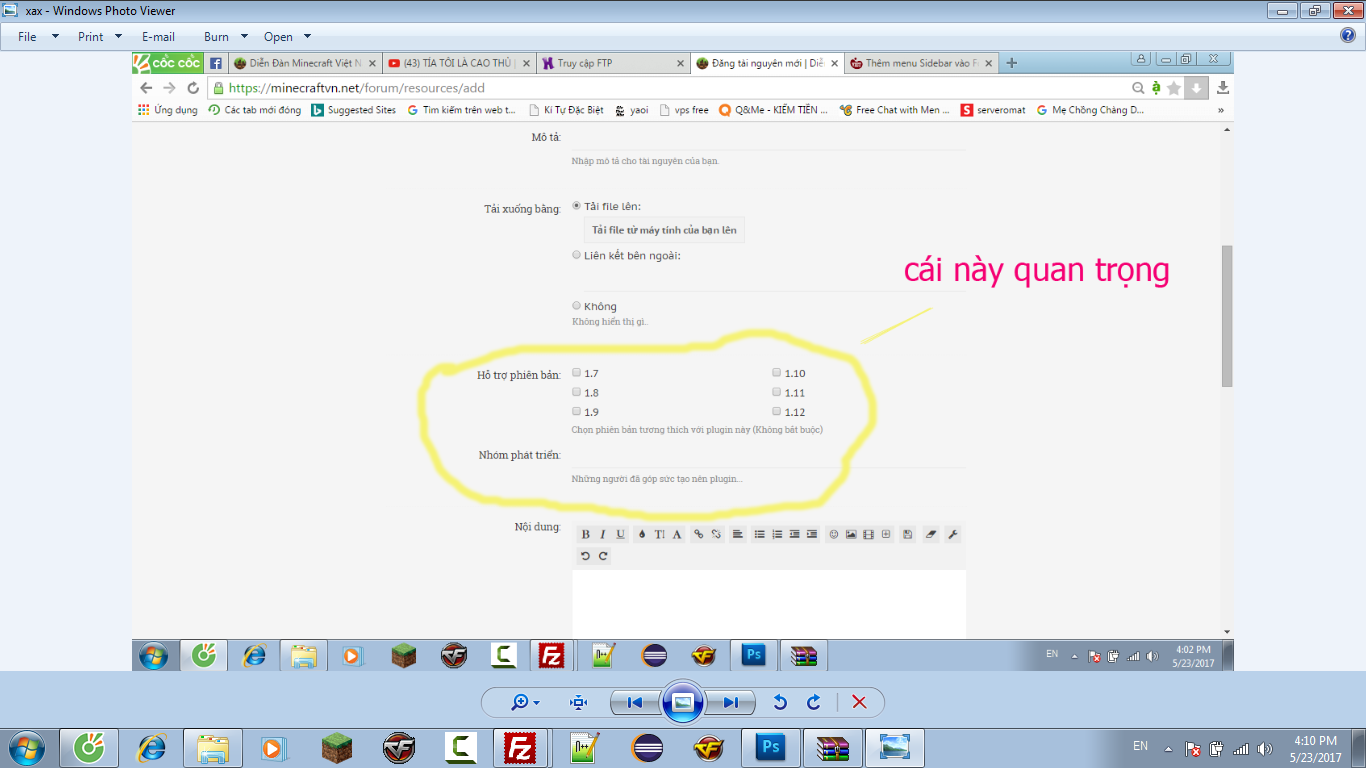Remove formatting with the eraser icon

point(931,534)
